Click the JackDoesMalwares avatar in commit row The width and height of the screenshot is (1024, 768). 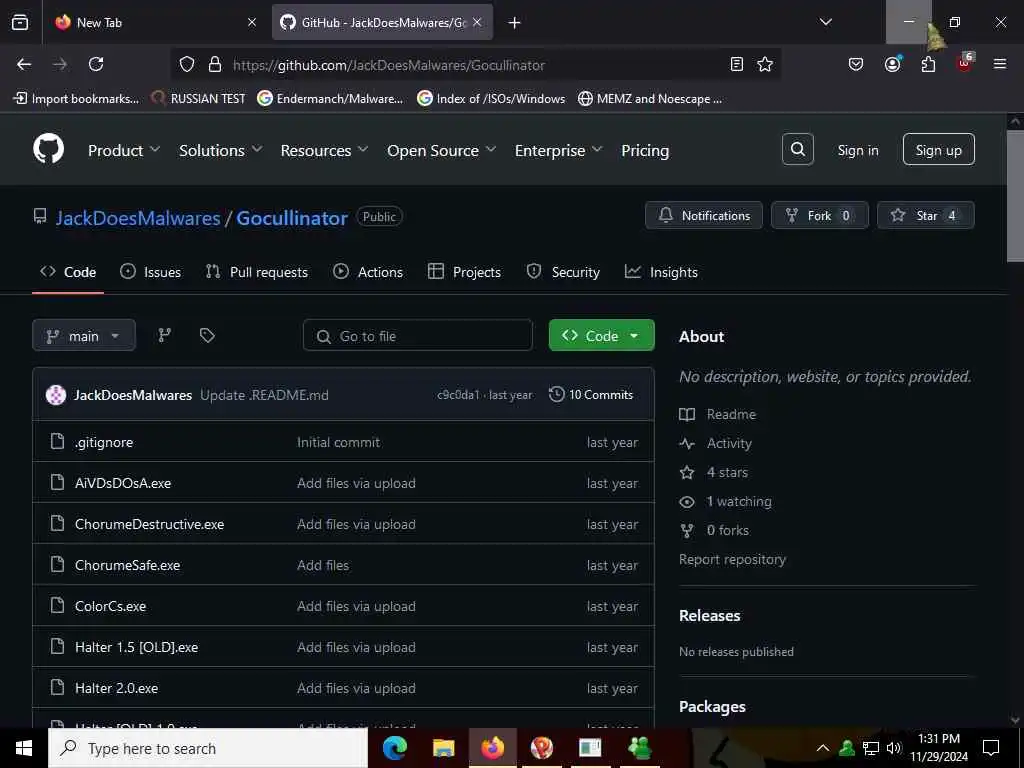56,394
